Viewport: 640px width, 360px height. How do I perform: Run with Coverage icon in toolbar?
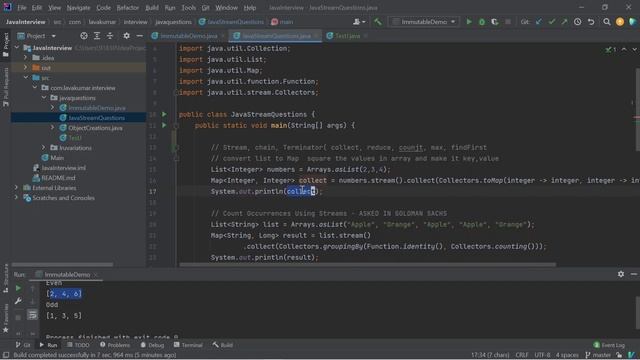(x=495, y=22)
